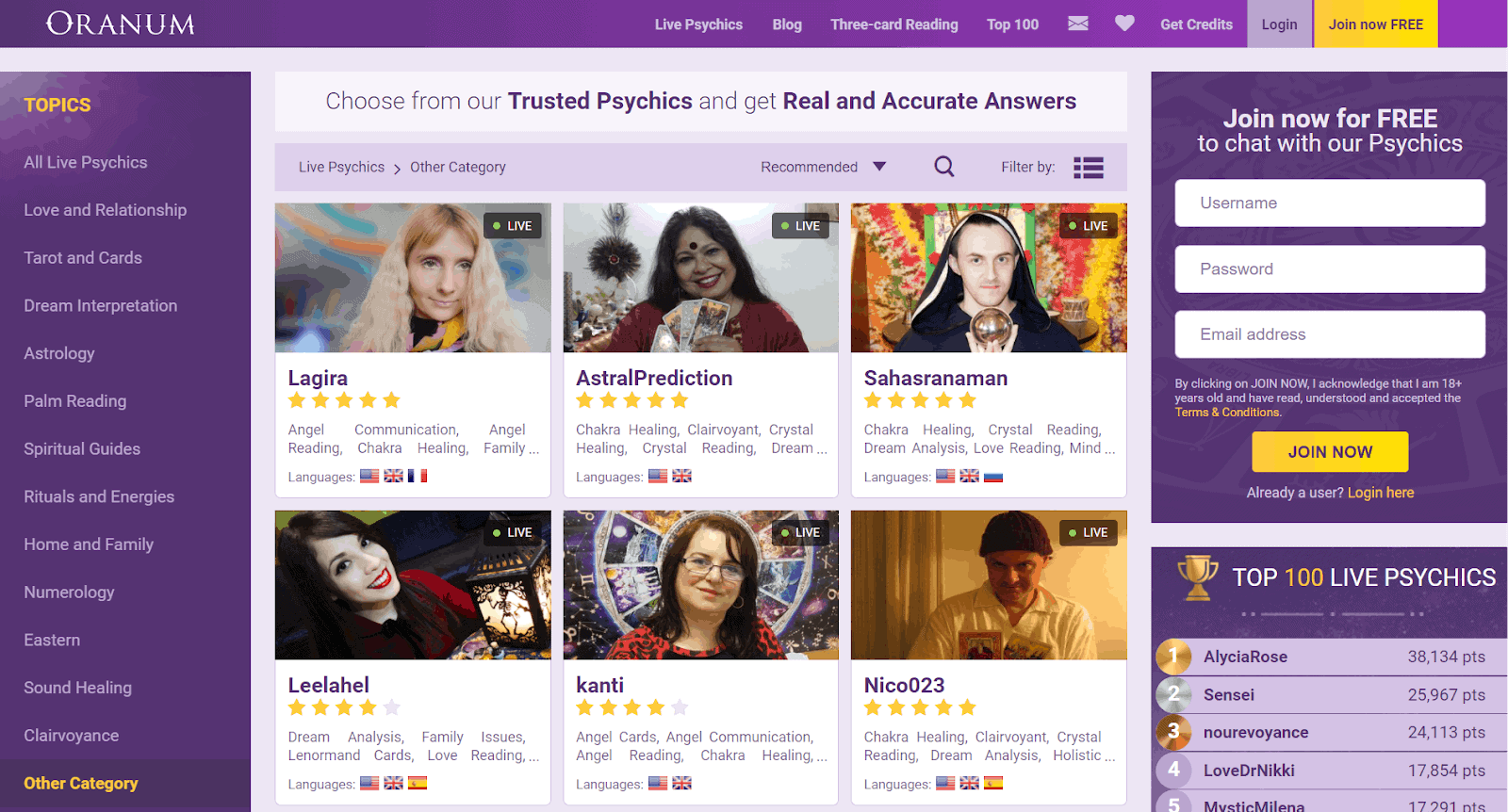
Task: Select Clairvoyance topic
Action: click(x=72, y=736)
